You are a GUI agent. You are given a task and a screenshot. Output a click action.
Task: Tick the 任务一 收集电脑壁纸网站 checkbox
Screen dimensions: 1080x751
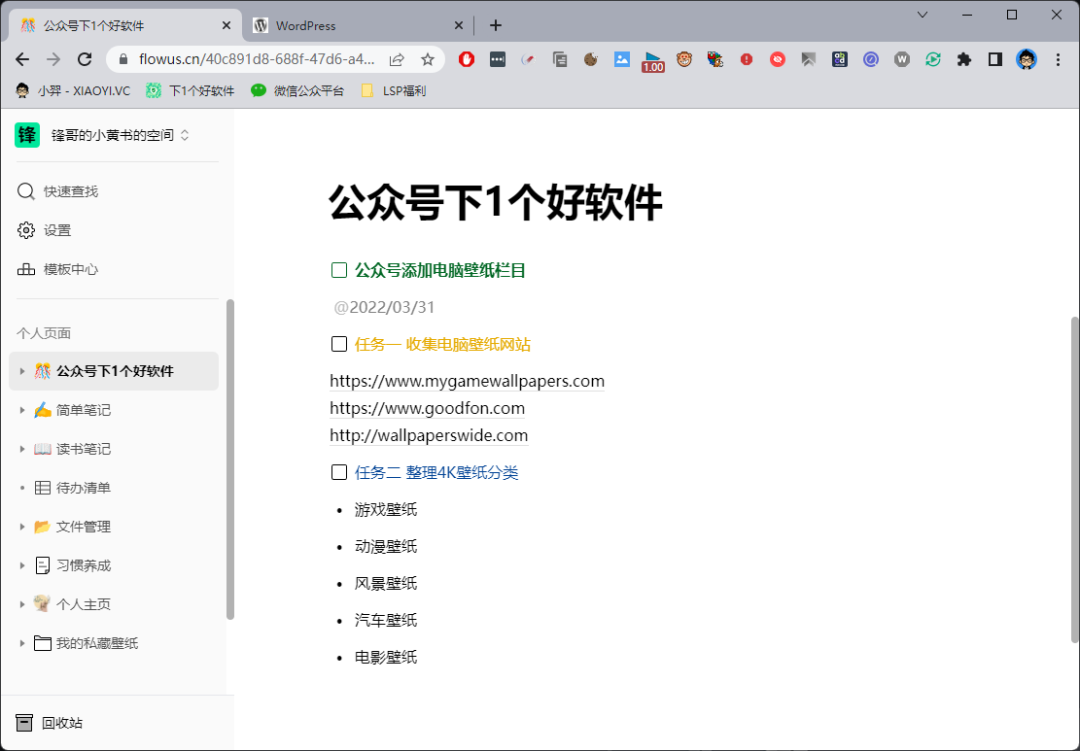coord(339,345)
